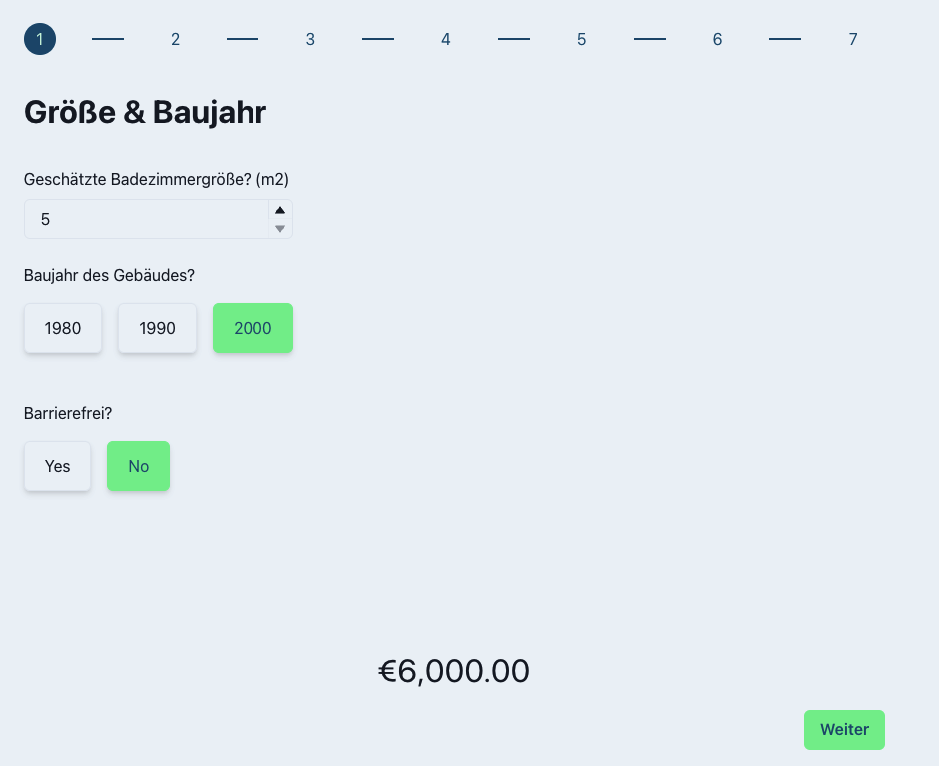This screenshot has width=939, height=766.
Task: Increase bathroom size with up arrow
Action: click(x=280, y=210)
